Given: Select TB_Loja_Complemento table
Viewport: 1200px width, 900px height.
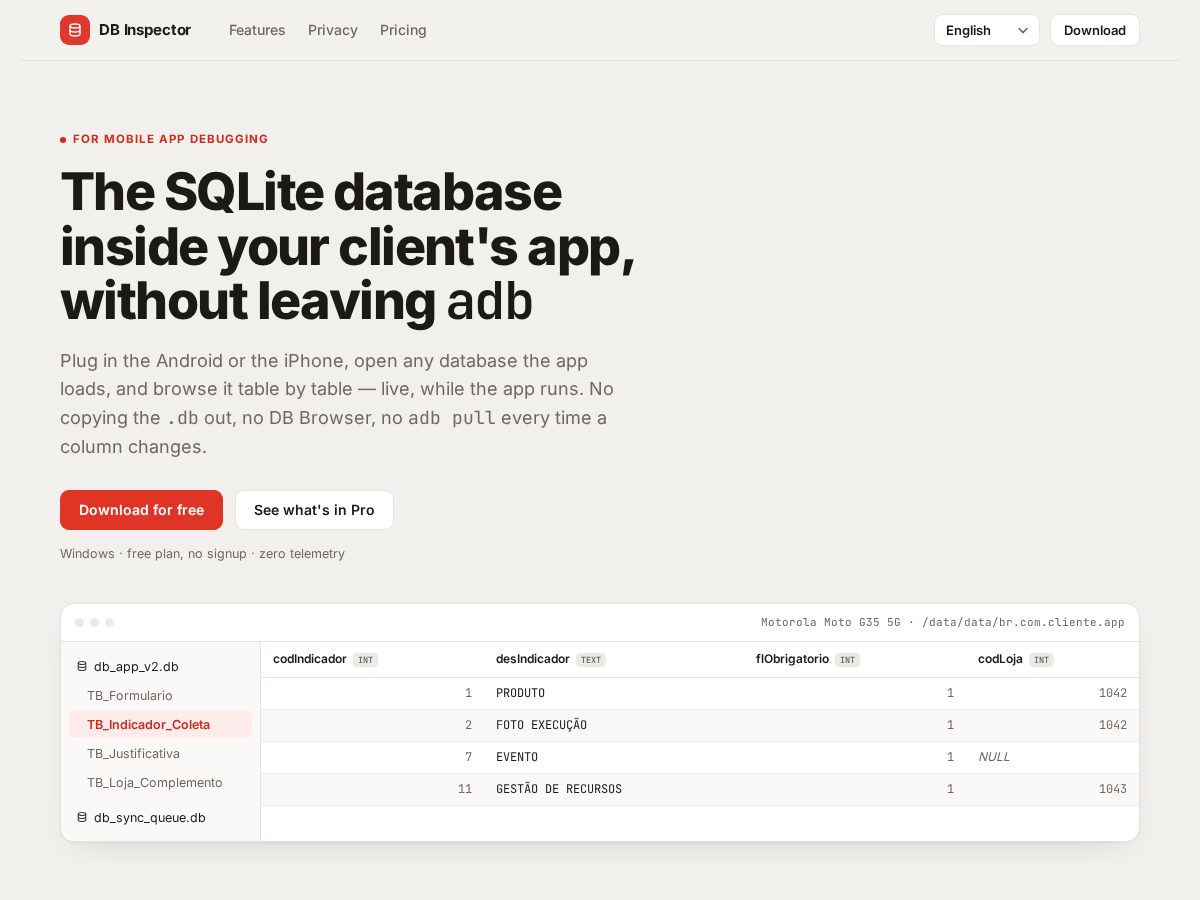Looking at the screenshot, I should click(160, 782).
